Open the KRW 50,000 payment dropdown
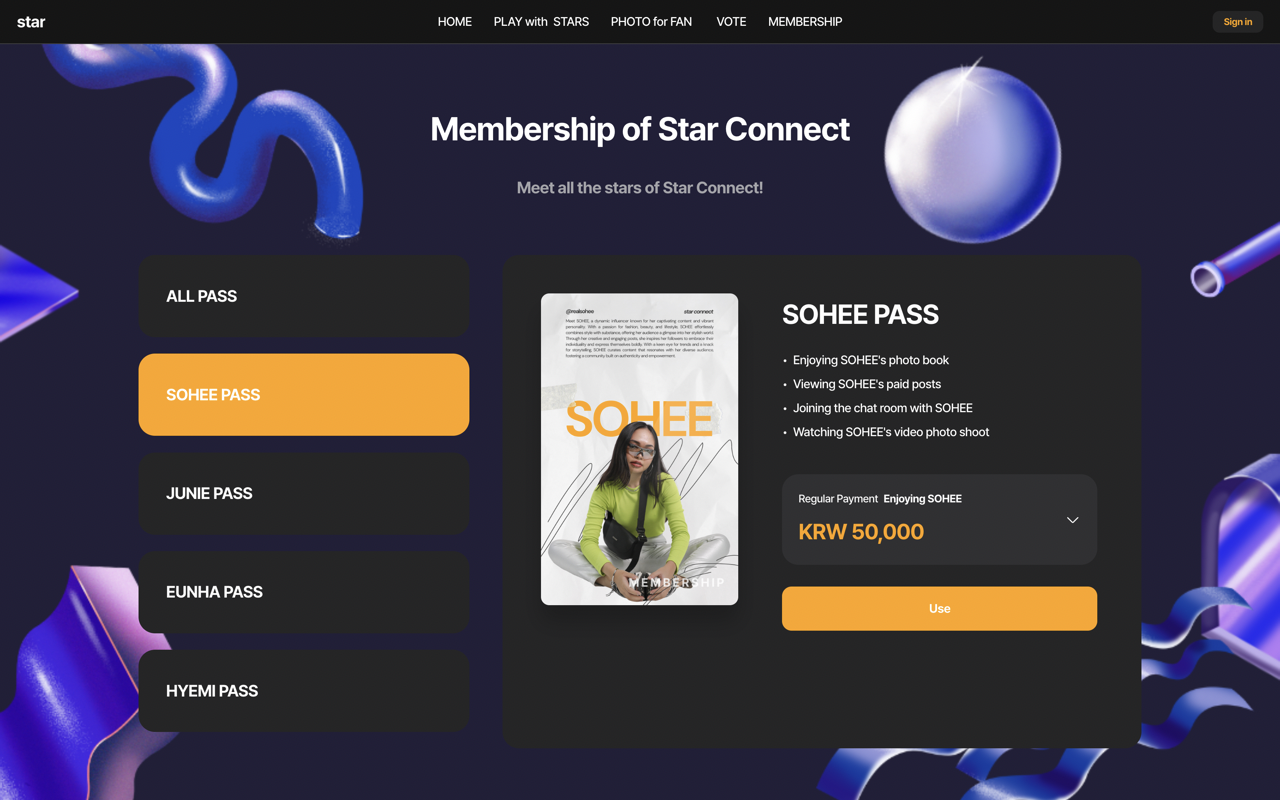 [939, 519]
